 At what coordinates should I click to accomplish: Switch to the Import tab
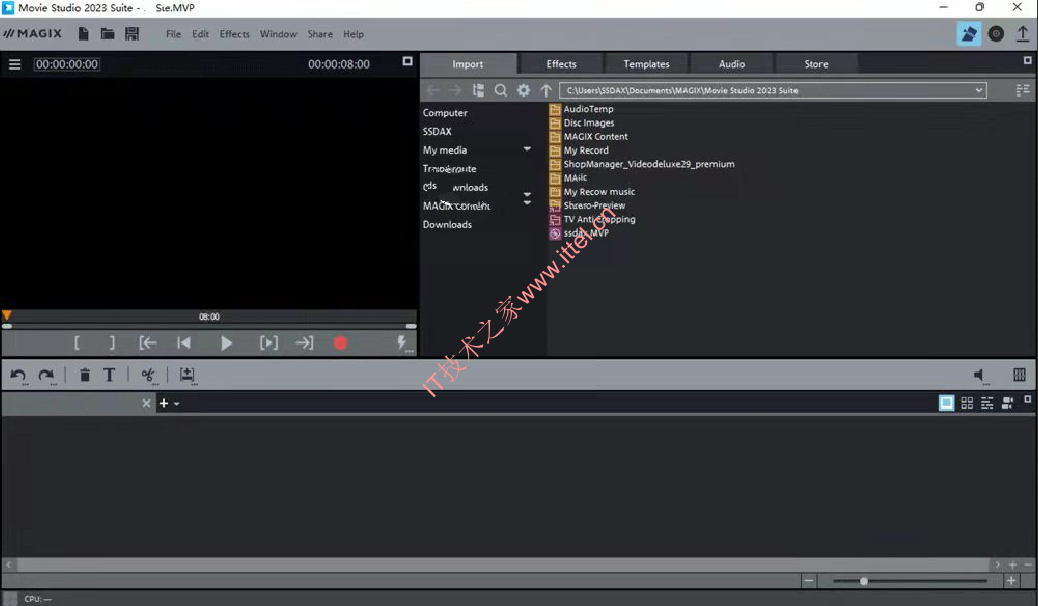[x=467, y=64]
